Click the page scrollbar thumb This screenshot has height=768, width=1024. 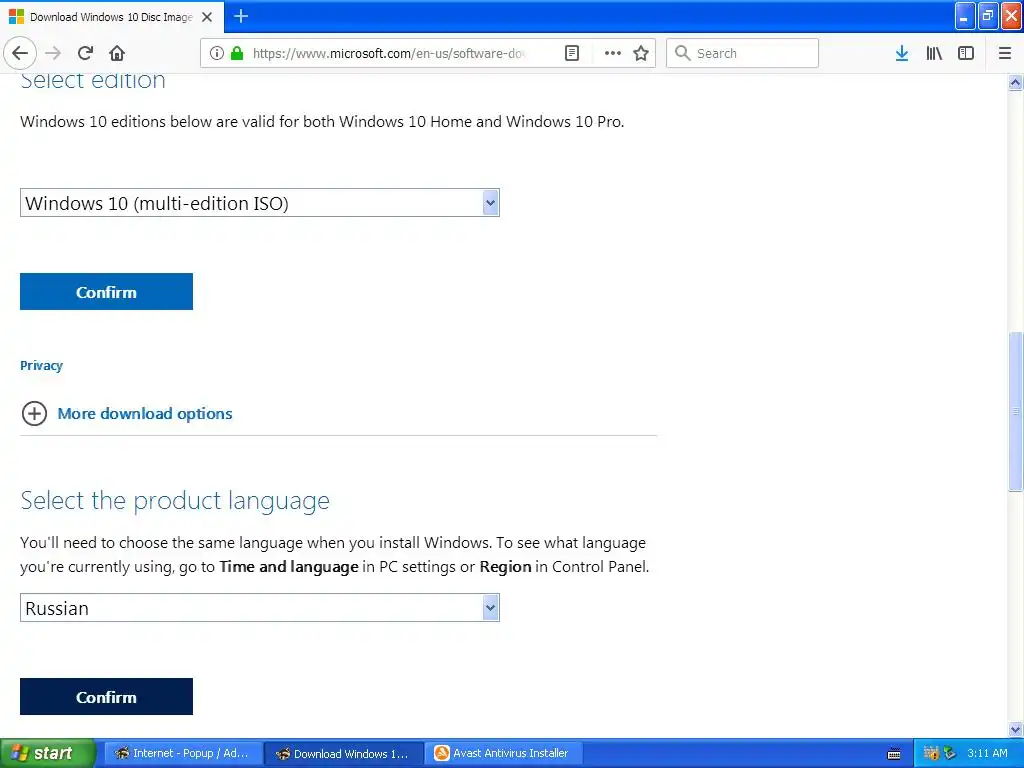[1016, 411]
